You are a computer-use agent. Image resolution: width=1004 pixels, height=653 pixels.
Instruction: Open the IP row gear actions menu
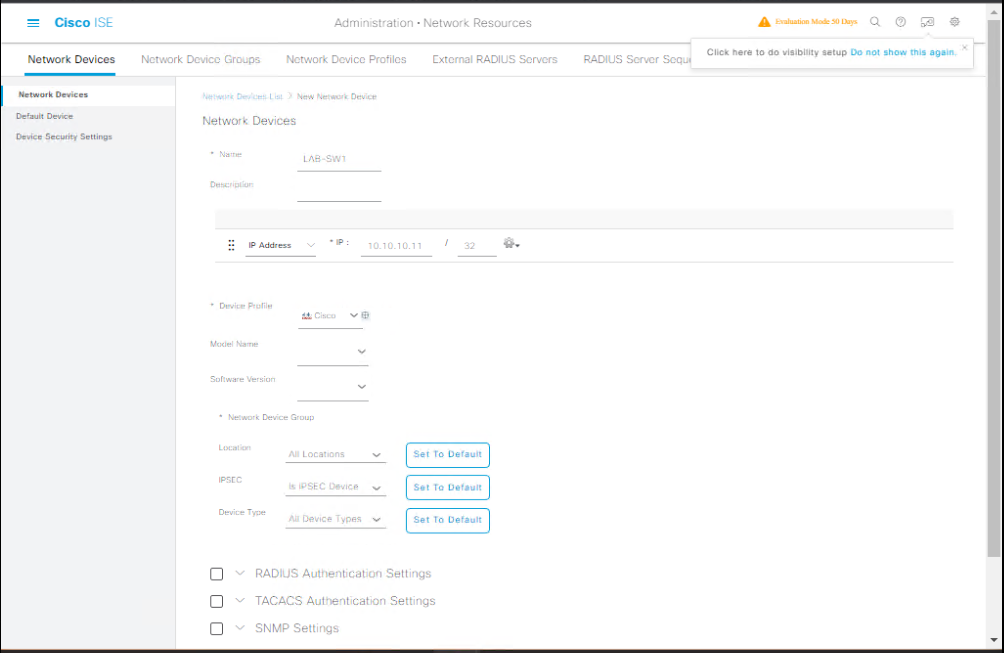(x=511, y=243)
